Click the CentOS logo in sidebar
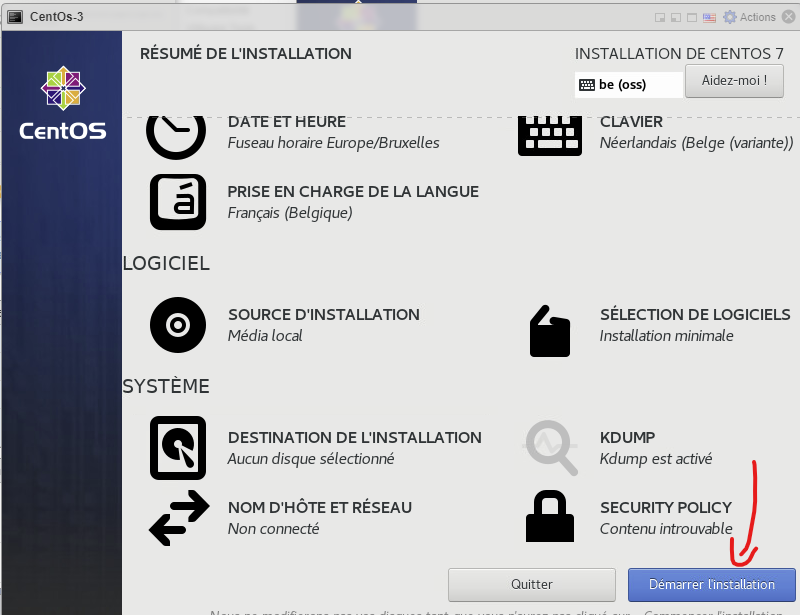Screen dimensions: 800x615 tap(63, 104)
